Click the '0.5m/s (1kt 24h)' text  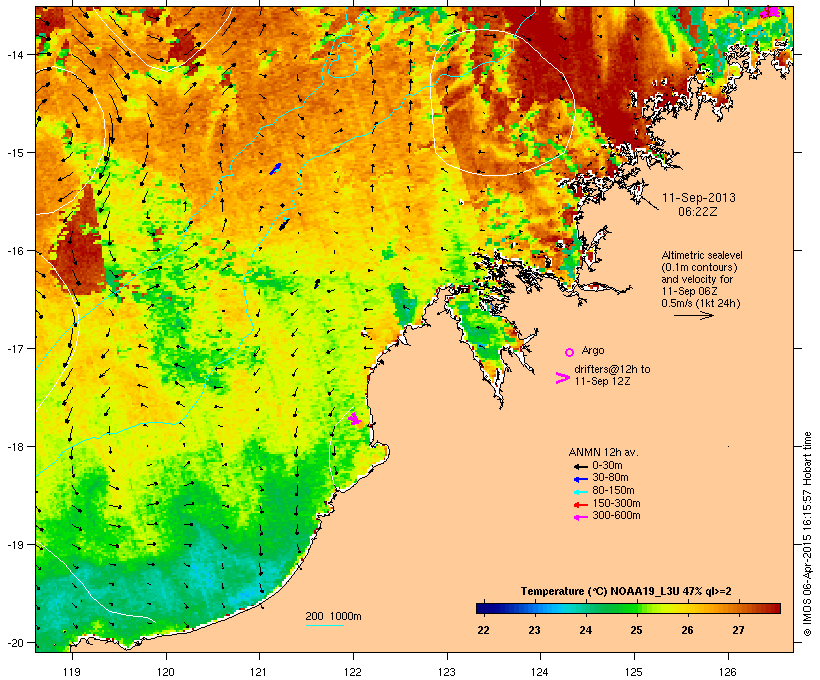click(701, 303)
